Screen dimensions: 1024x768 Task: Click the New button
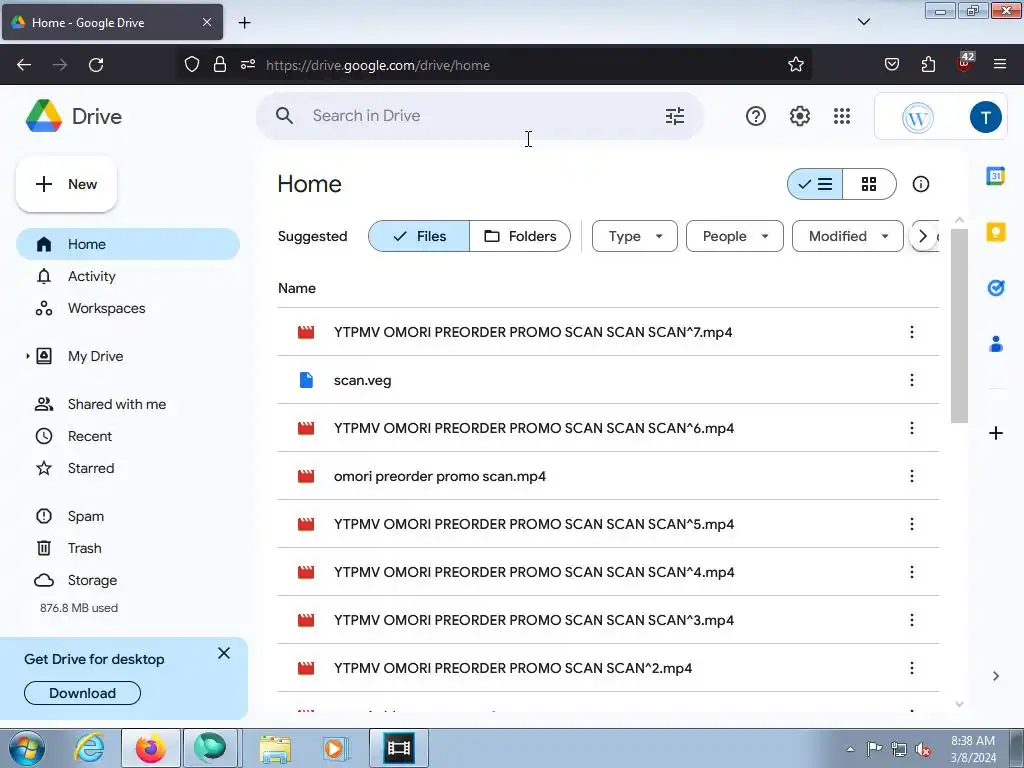(x=66, y=184)
